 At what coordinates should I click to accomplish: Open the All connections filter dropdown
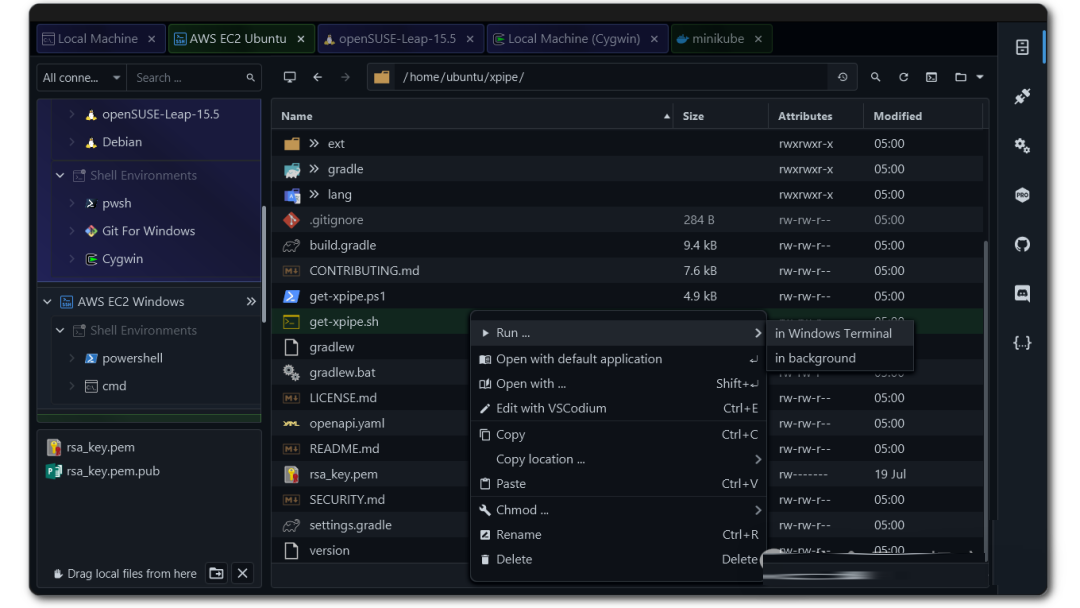click(x=82, y=77)
